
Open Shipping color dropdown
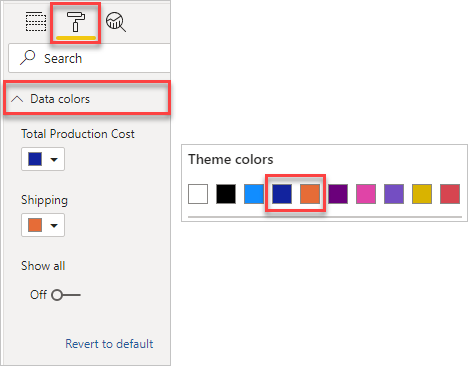click(x=43, y=225)
